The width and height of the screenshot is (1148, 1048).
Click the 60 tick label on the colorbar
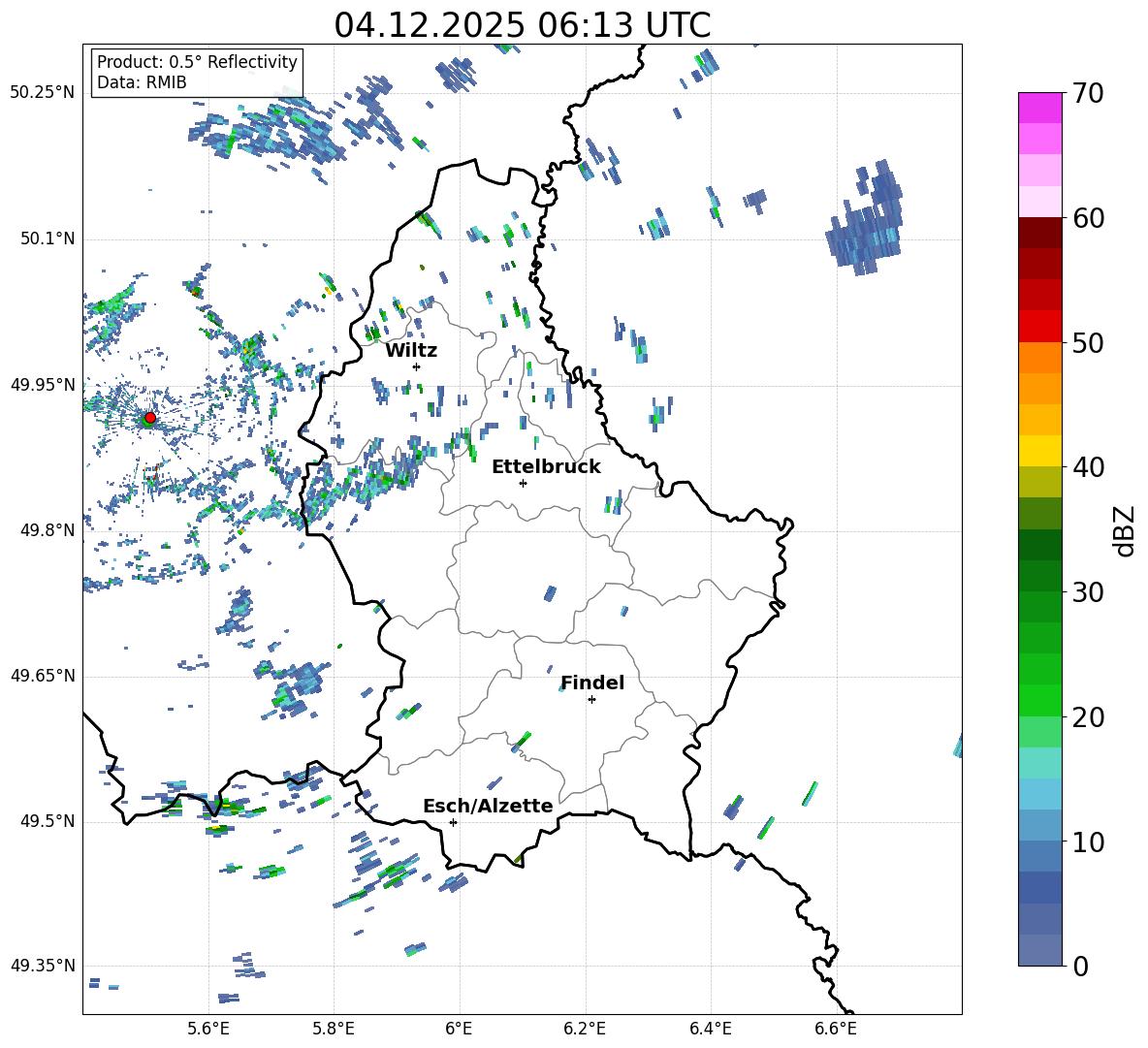click(1088, 218)
